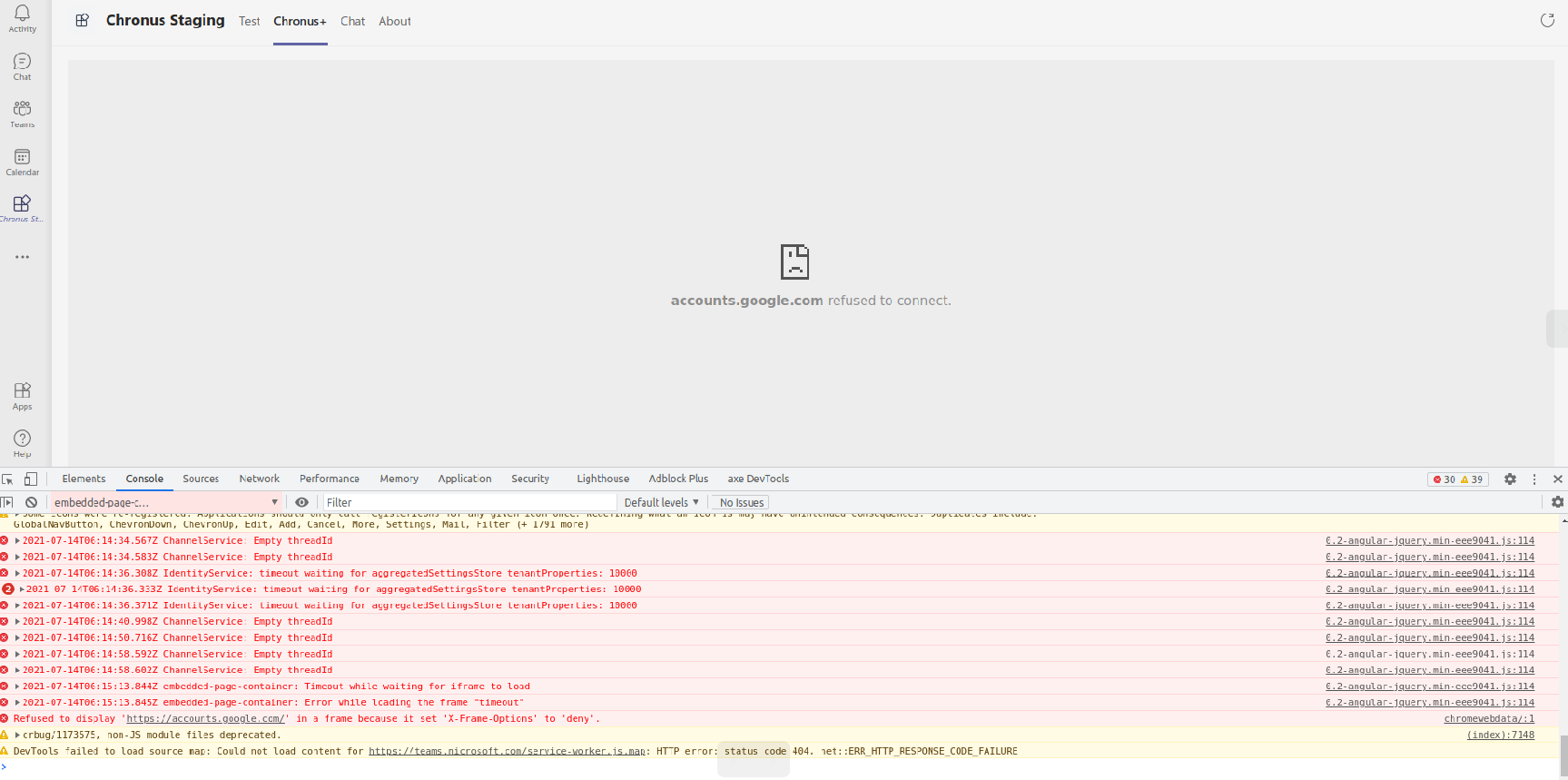
Task: Expand the crbug/1173575 warning
Action: coord(17,736)
